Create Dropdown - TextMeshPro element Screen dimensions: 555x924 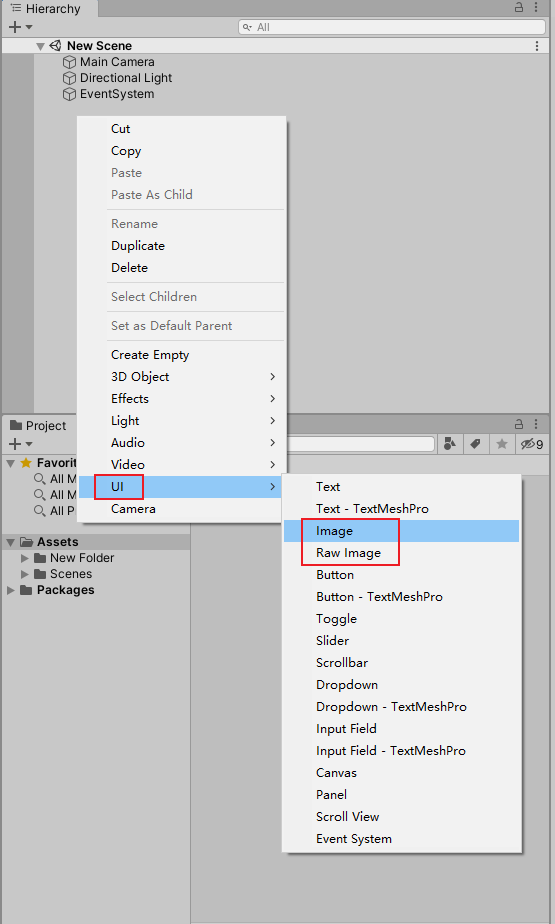tap(401, 707)
